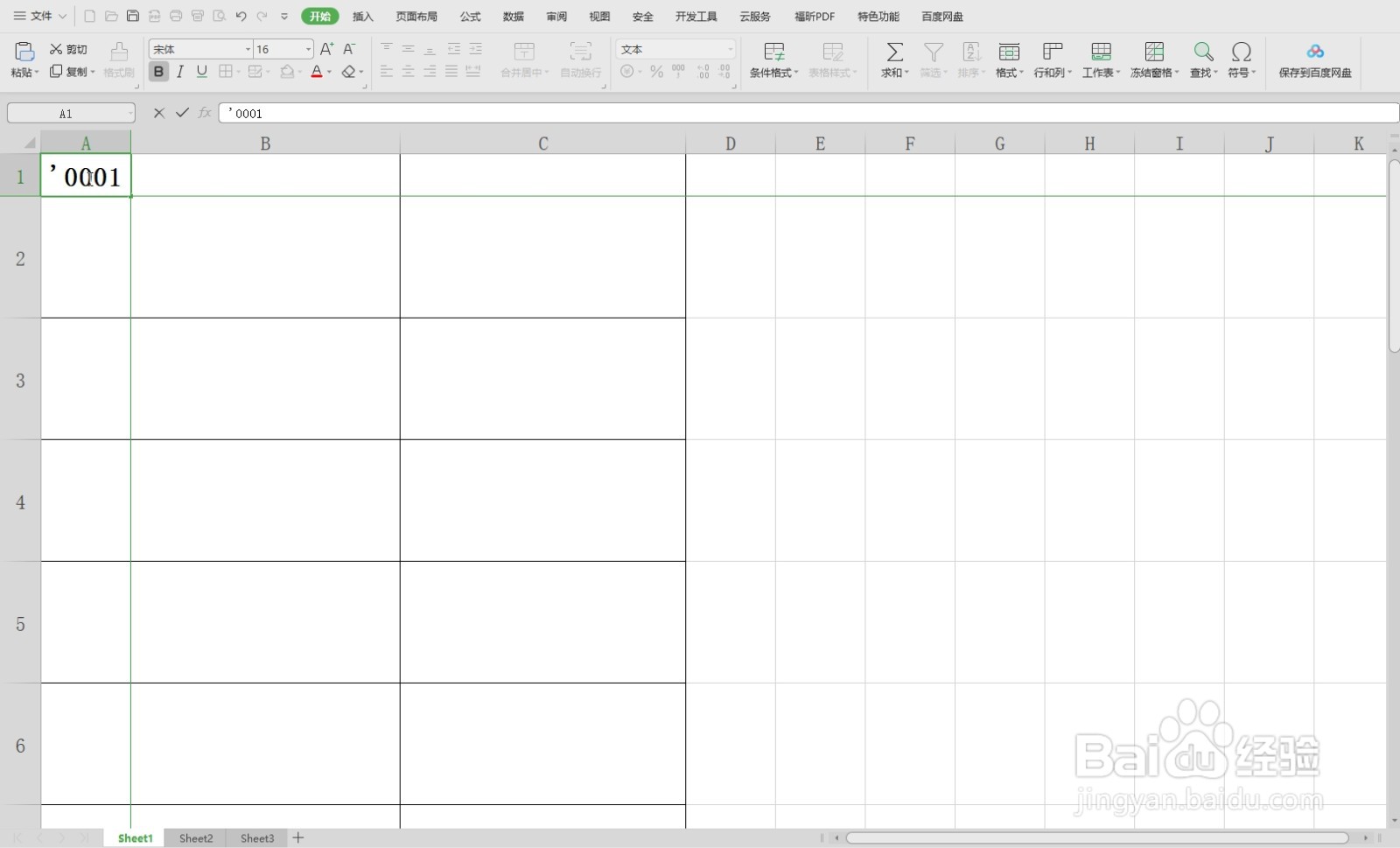This screenshot has height=848, width=1400.
Task: Toggle align text right
Action: [x=430, y=72]
